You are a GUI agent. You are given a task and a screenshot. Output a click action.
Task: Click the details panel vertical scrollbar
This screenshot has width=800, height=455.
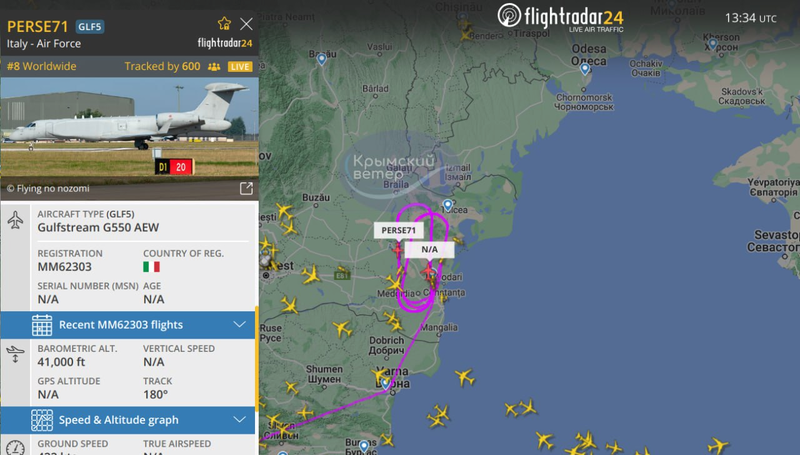click(257, 357)
